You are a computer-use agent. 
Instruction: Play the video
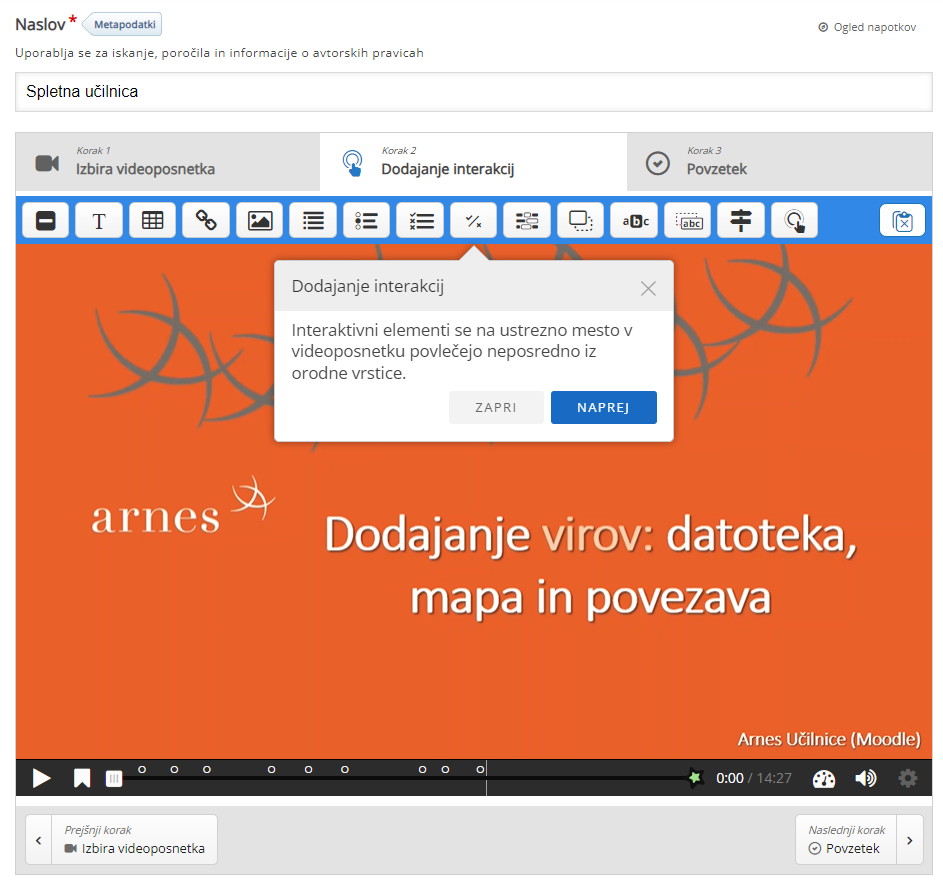point(41,778)
